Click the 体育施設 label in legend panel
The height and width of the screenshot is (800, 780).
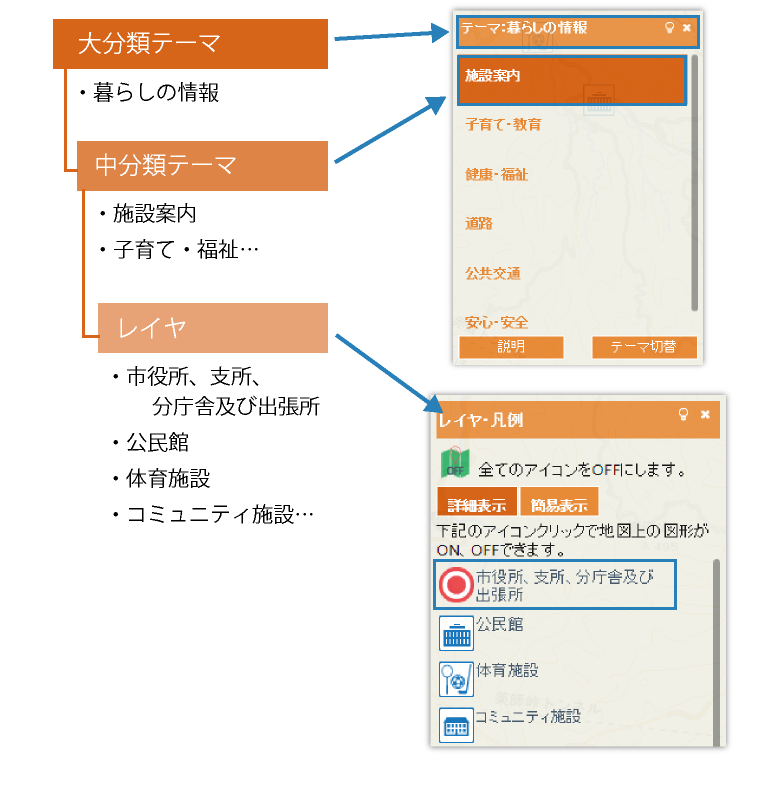[x=507, y=670]
